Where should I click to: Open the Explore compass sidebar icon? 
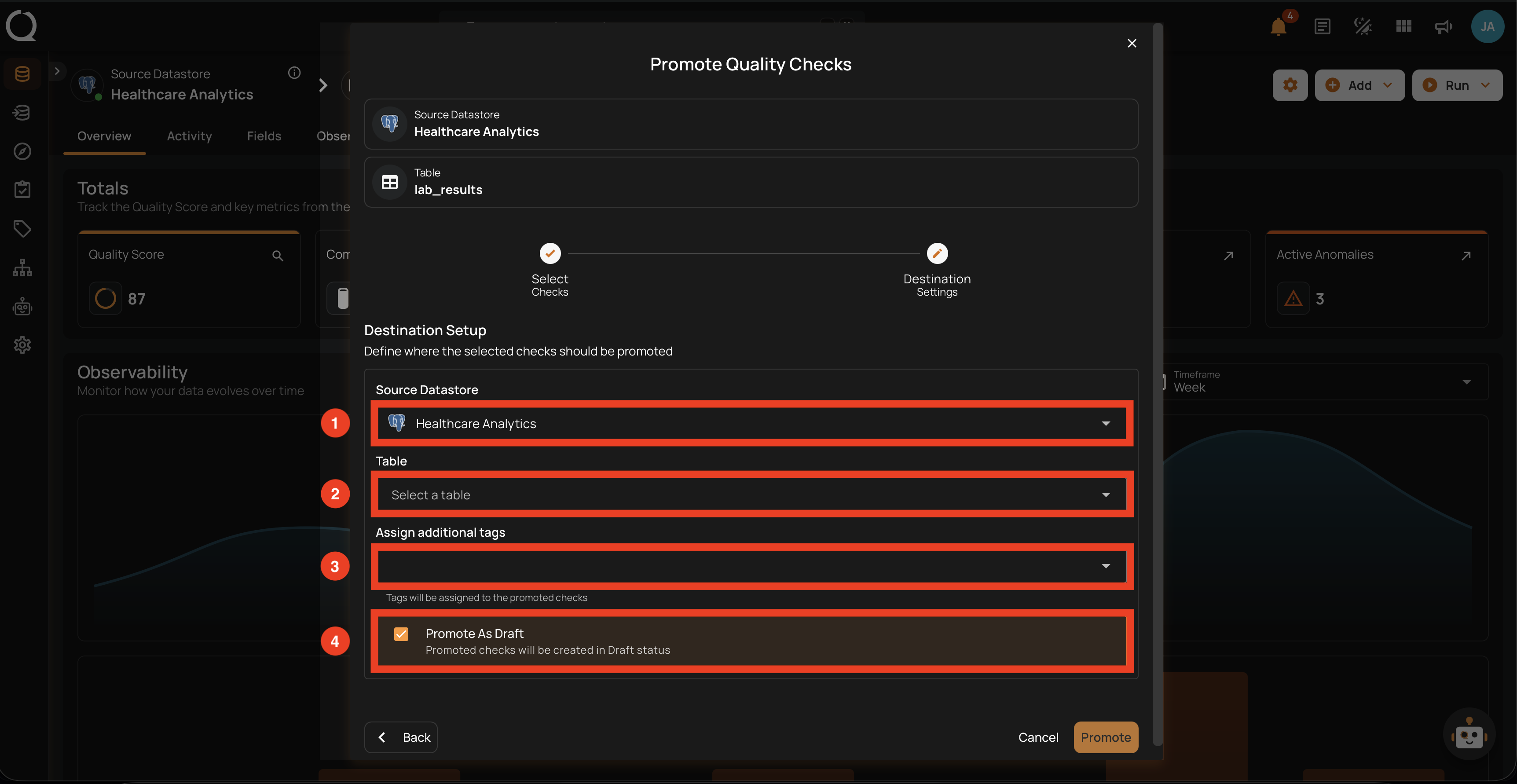coord(22,151)
